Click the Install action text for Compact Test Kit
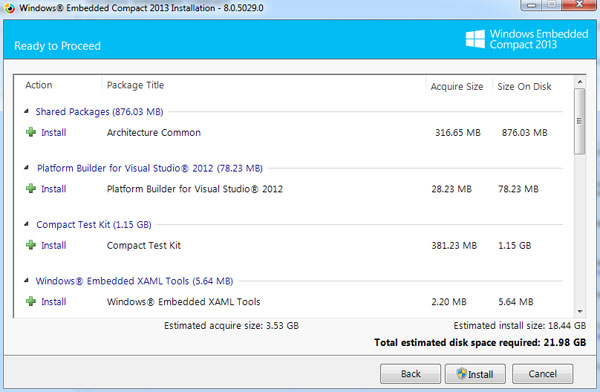Image resolution: width=600 pixels, height=392 pixels. 54,245
